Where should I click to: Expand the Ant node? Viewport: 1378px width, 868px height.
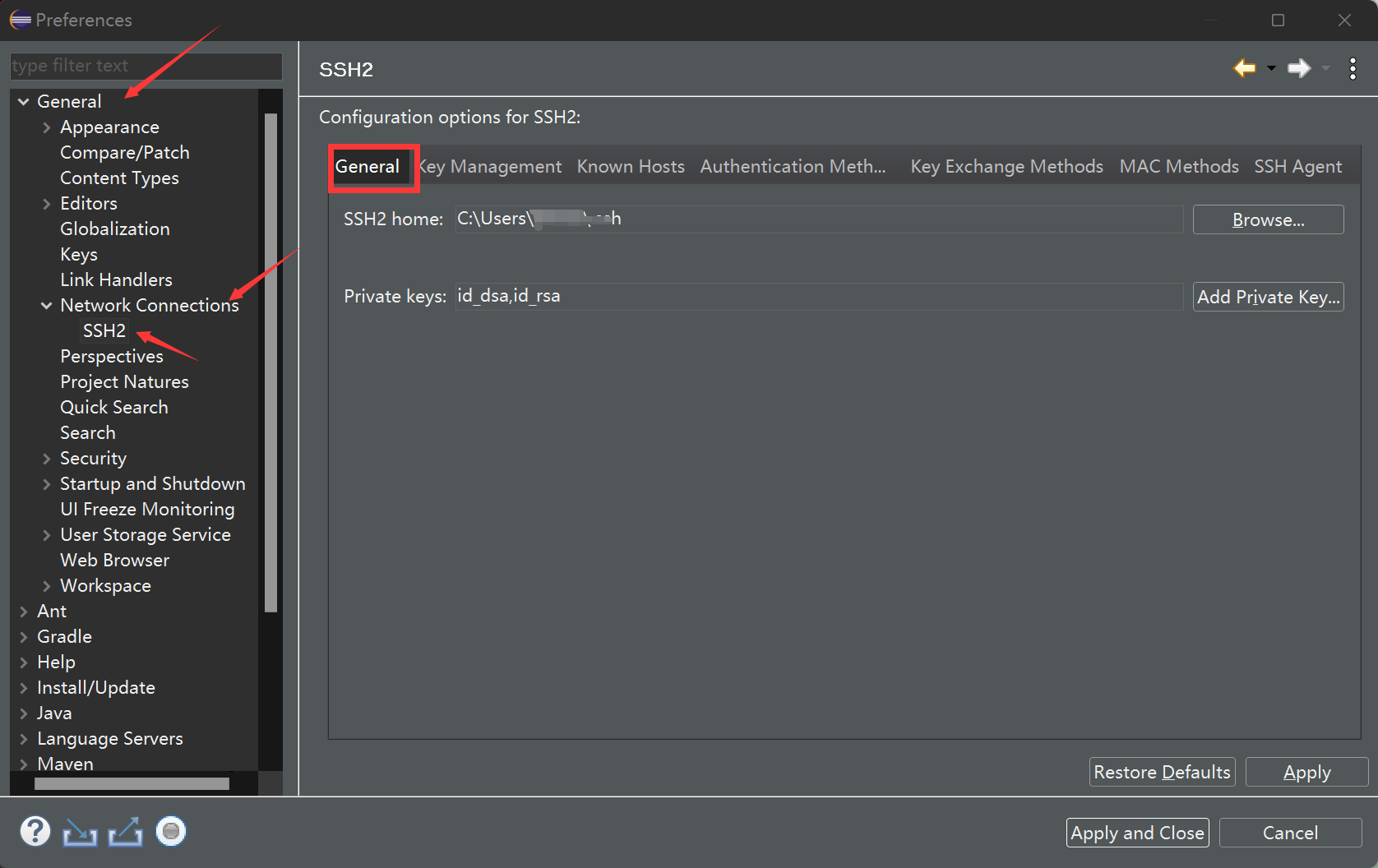(x=24, y=612)
